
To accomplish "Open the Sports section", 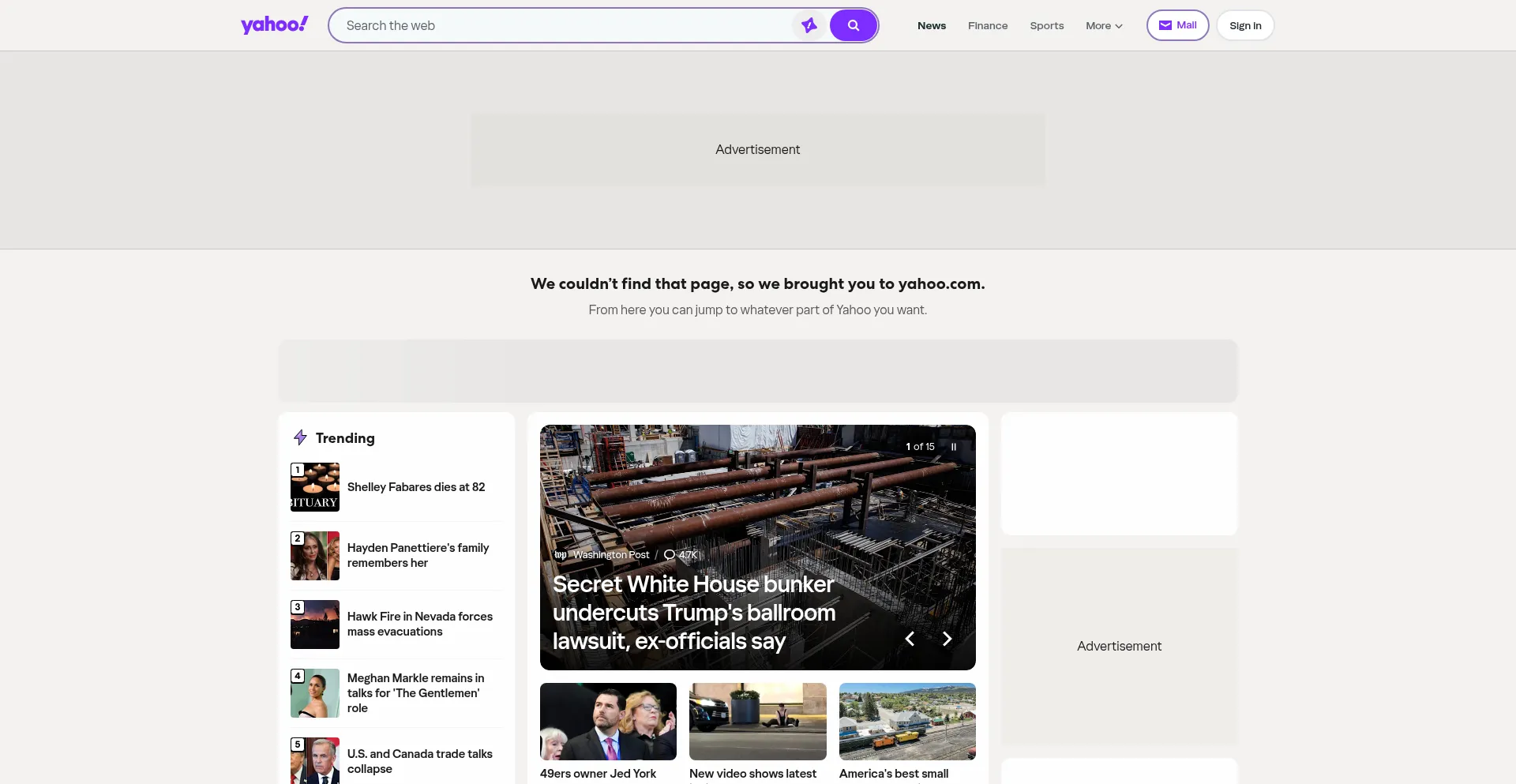I will pyautogui.click(x=1047, y=25).
